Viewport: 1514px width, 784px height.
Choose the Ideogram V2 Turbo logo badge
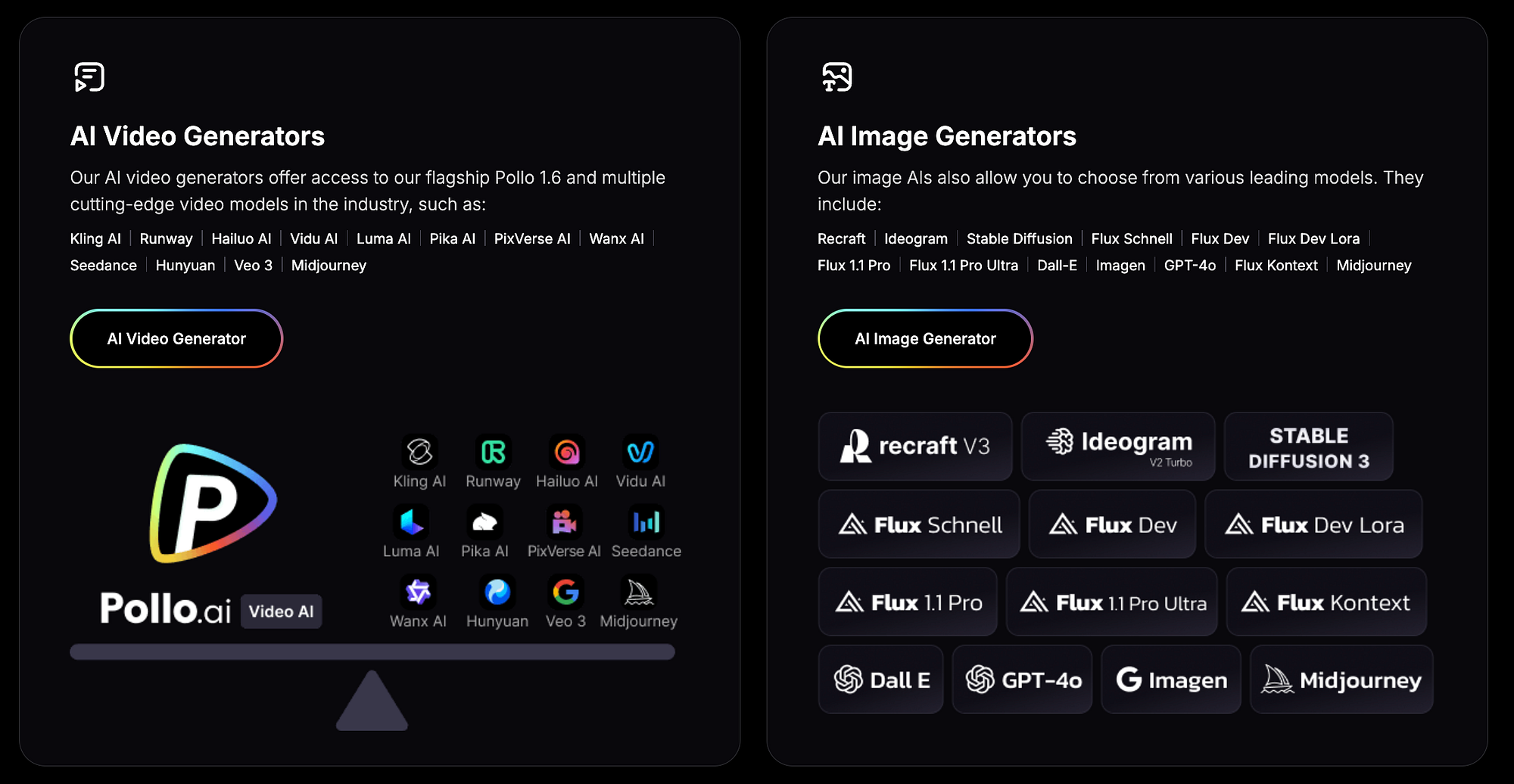coord(1118,446)
